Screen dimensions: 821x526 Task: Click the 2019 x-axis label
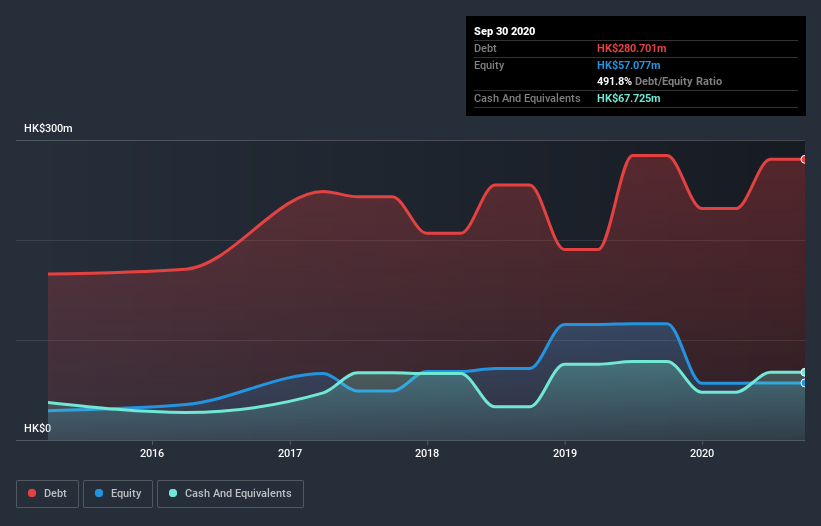click(x=565, y=453)
